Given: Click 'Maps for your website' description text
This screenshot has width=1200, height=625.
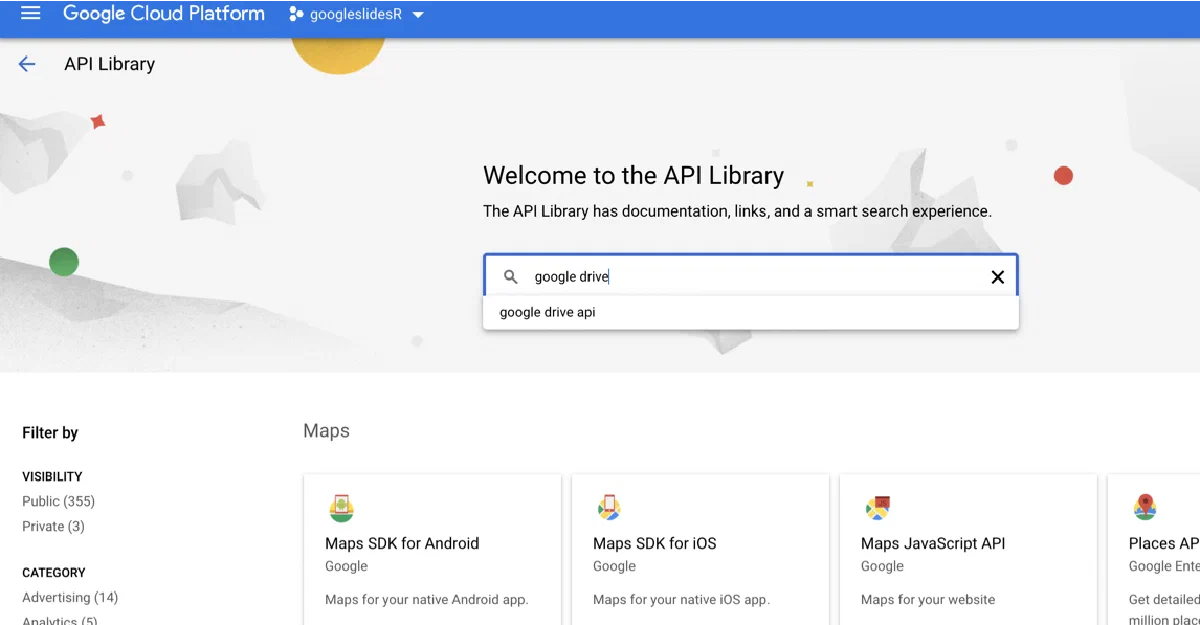Looking at the screenshot, I should pos(928,600).
